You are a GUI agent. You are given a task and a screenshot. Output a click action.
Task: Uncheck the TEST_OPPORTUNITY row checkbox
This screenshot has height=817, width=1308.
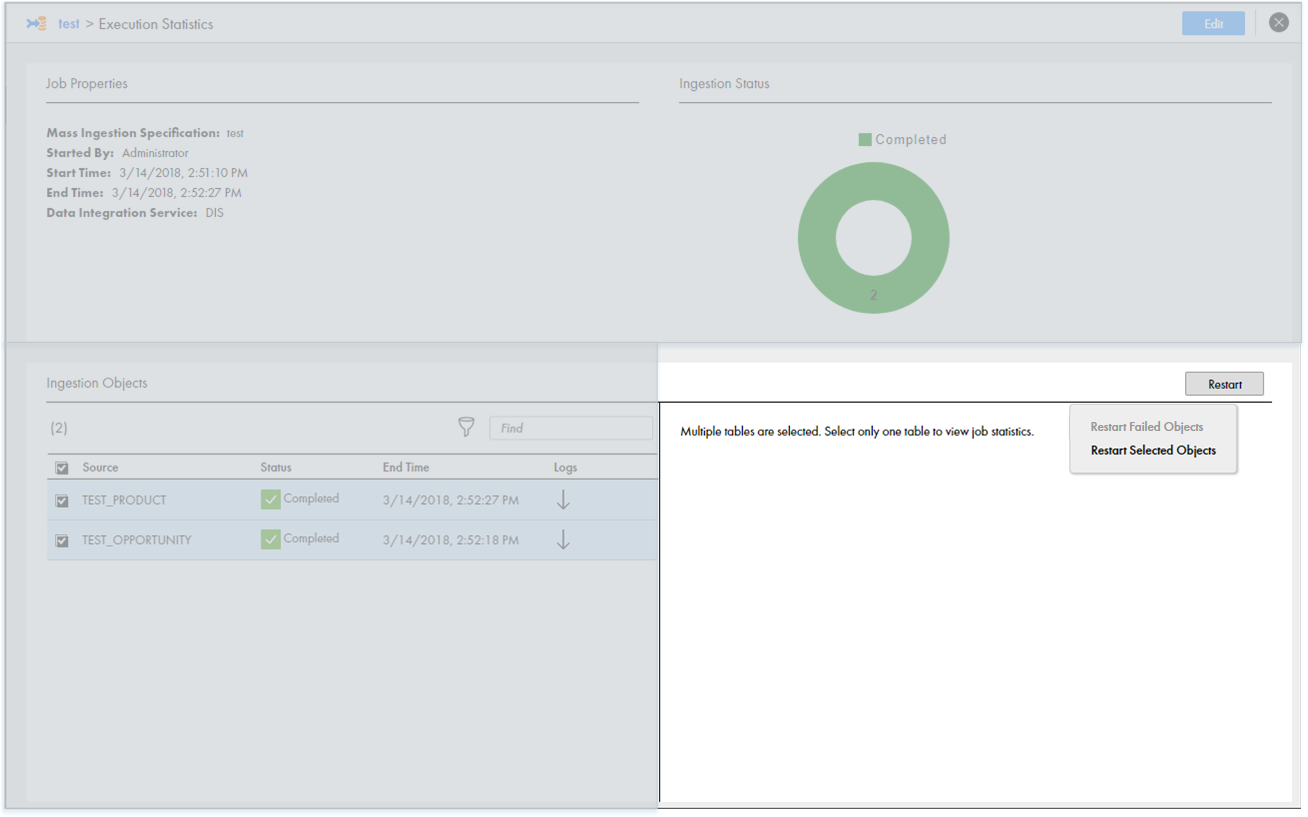[62, 540]
